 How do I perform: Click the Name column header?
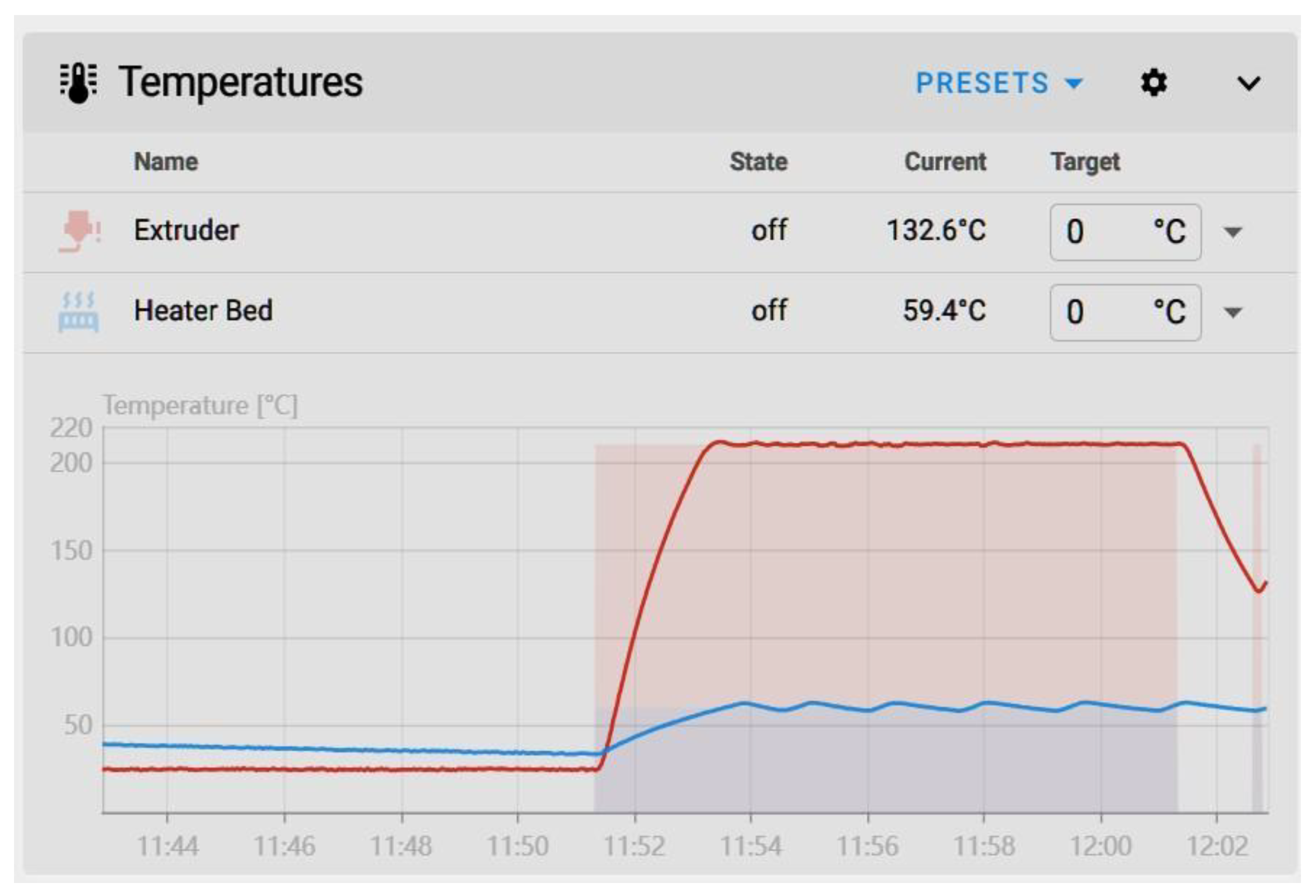coord(166,162)
